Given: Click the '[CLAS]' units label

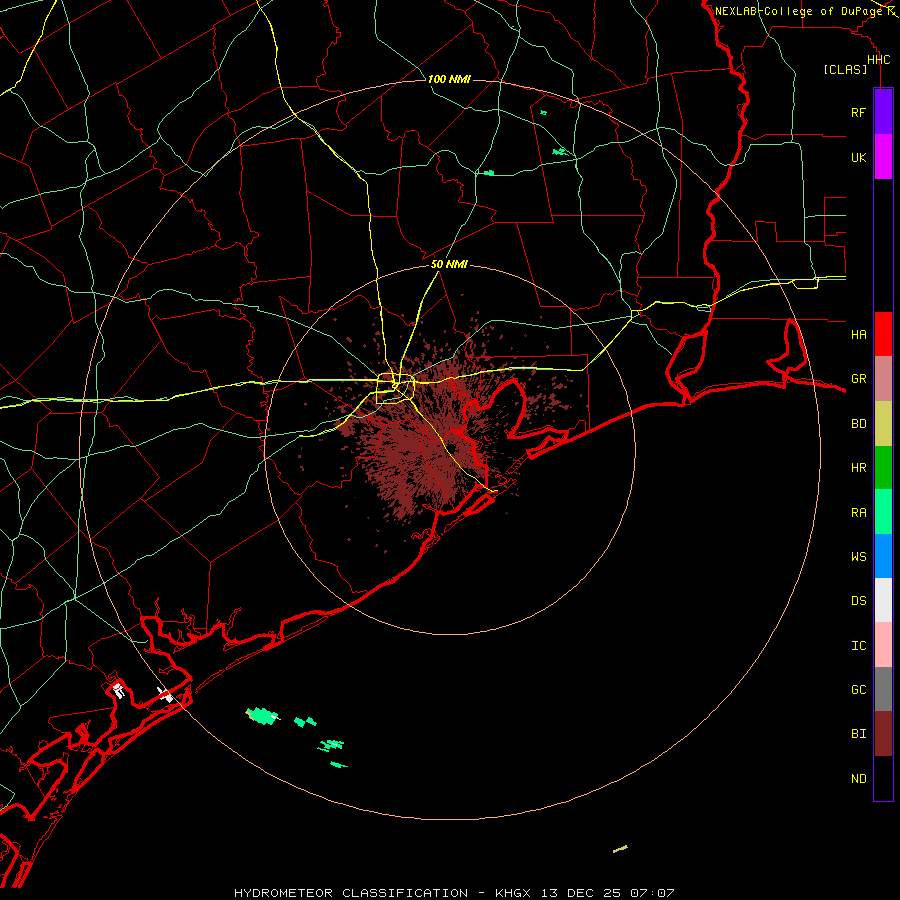Looking at the screenshot, I should 845,69.
